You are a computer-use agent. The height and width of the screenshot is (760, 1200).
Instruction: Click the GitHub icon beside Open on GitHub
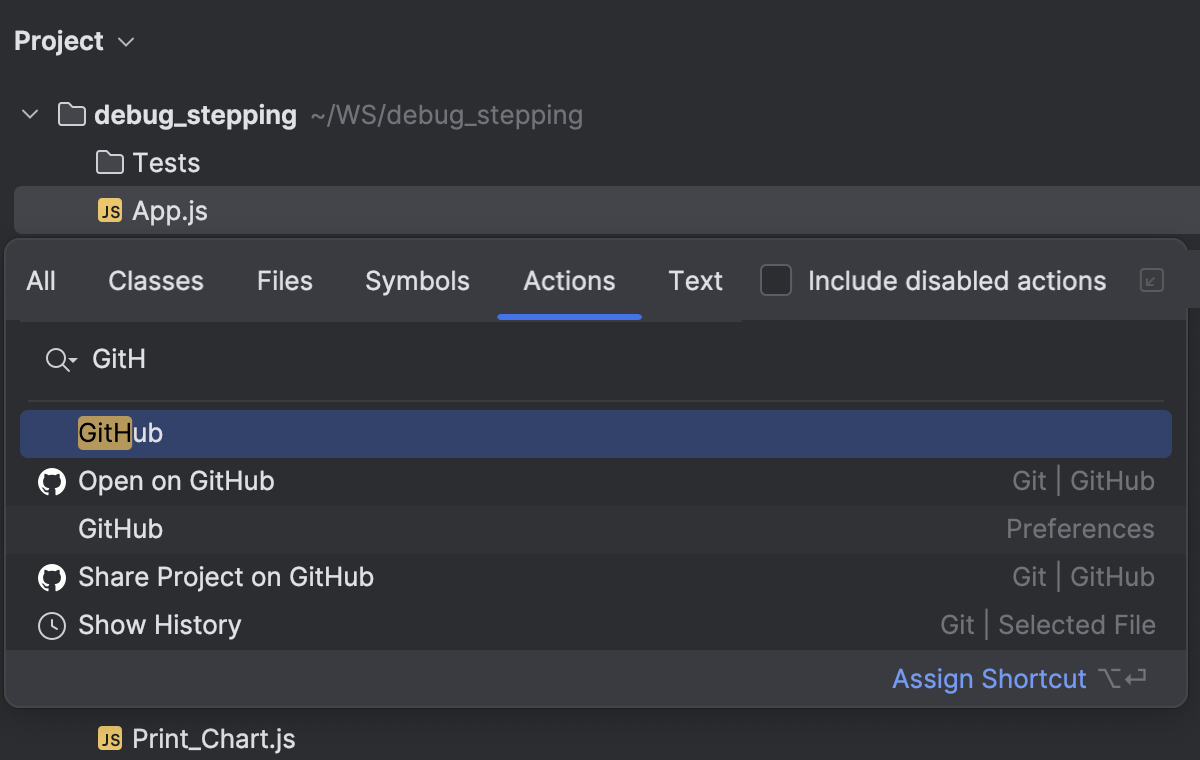(x=51, y=481)
